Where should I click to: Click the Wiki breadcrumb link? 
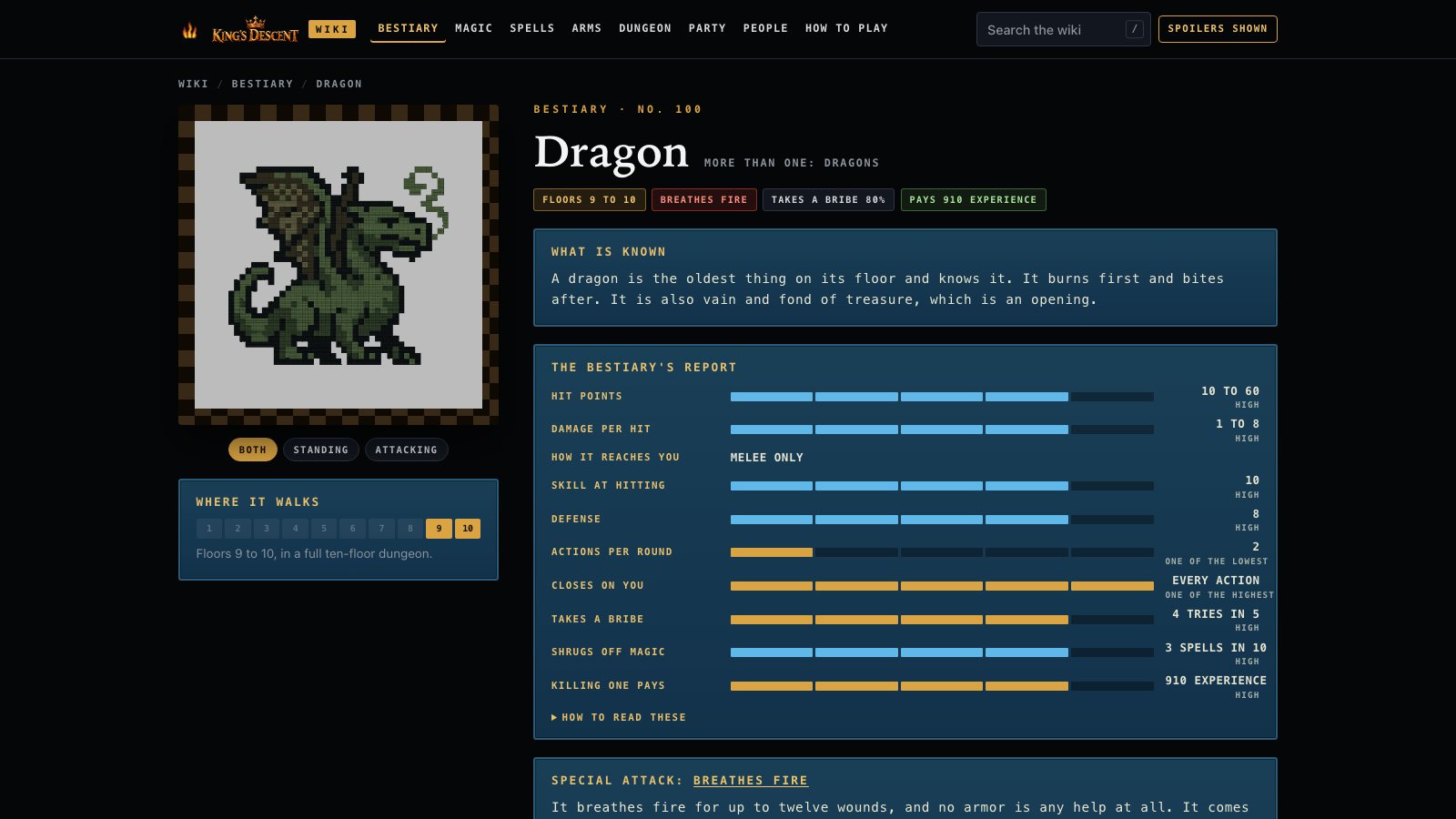pos(193,84)
